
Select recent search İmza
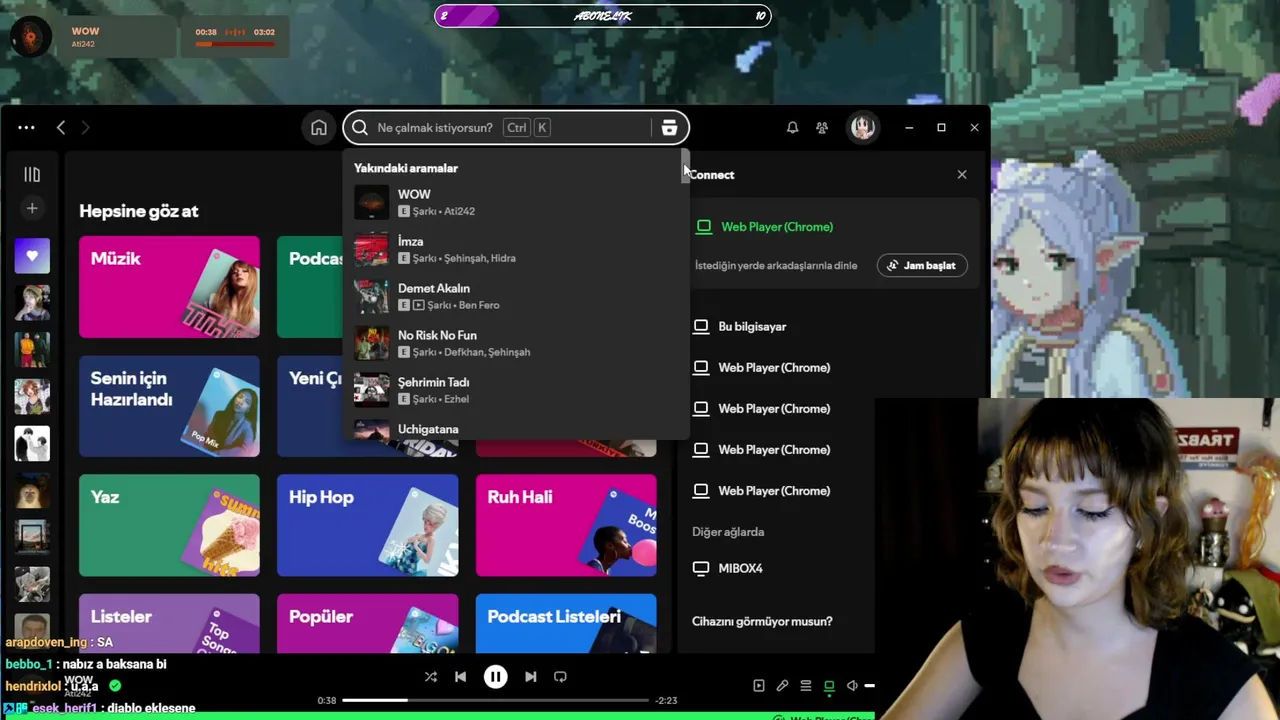[515, 249]
